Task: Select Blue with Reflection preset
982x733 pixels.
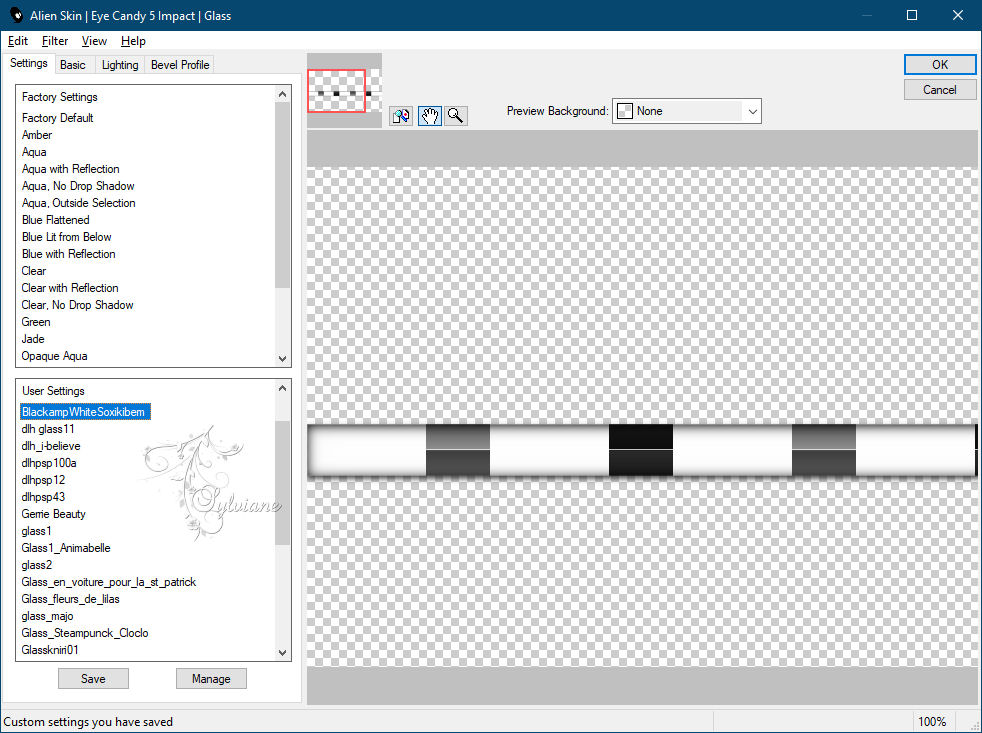Action: click(x=69, y=254)
